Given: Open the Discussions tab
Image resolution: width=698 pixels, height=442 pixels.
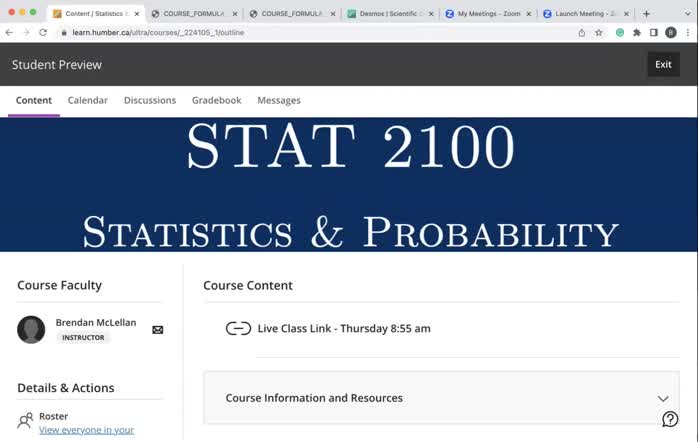Looking at the screenshot, I should click(x=149, y=100).
